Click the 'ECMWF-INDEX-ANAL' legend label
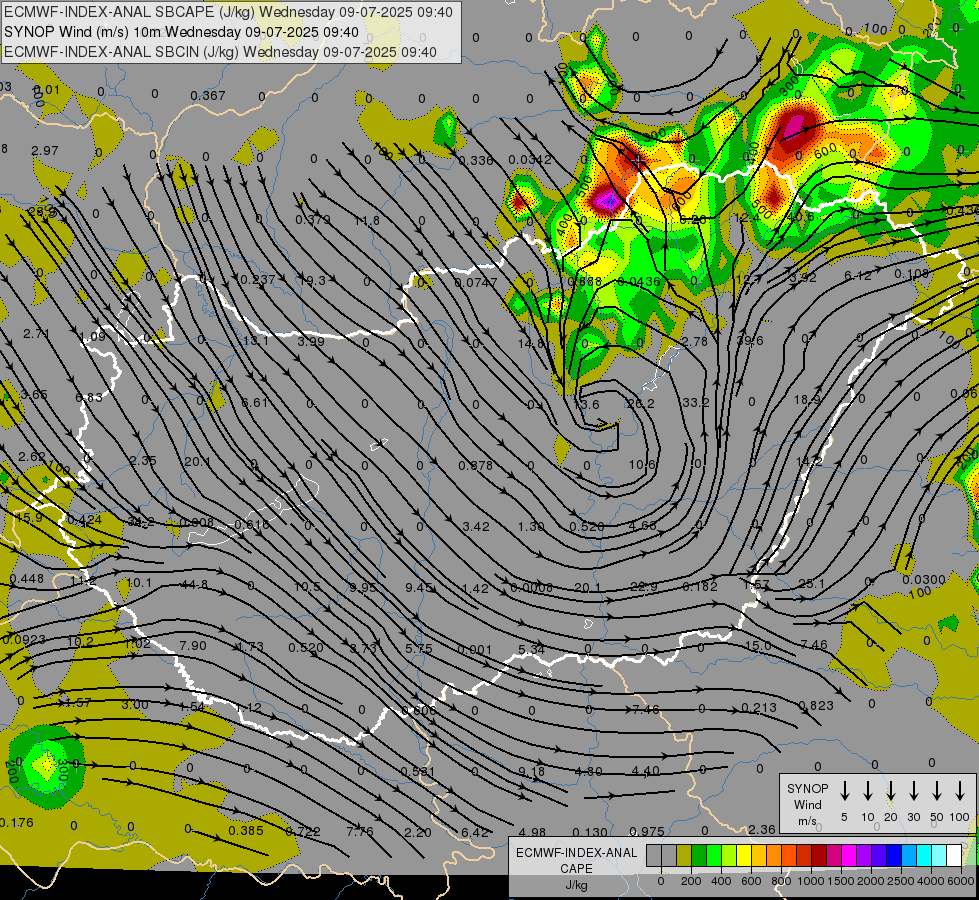This screenshot has height=900, width=979. (577, 853)
